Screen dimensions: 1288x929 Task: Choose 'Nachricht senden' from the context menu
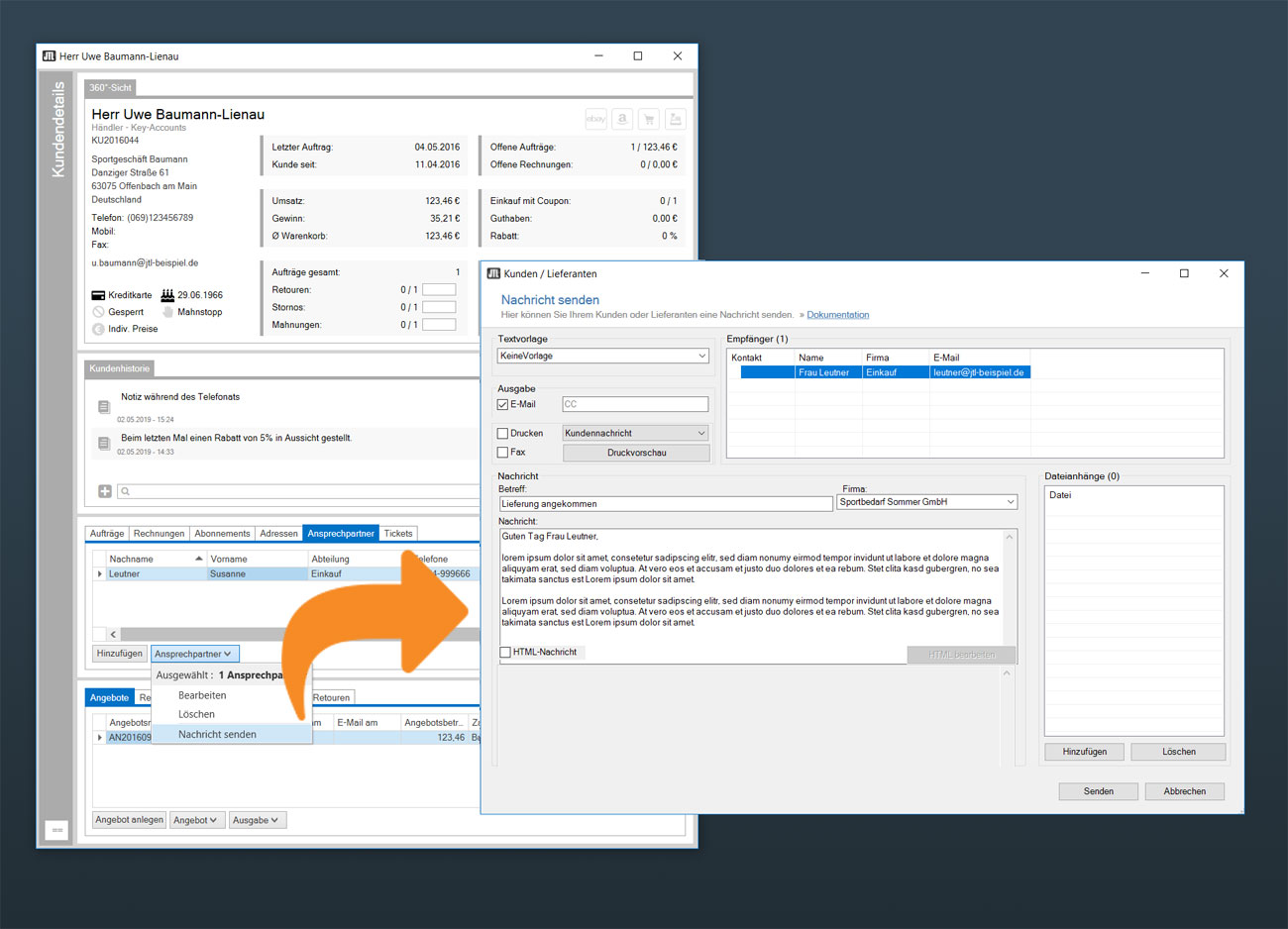click(x=217, y=734)
